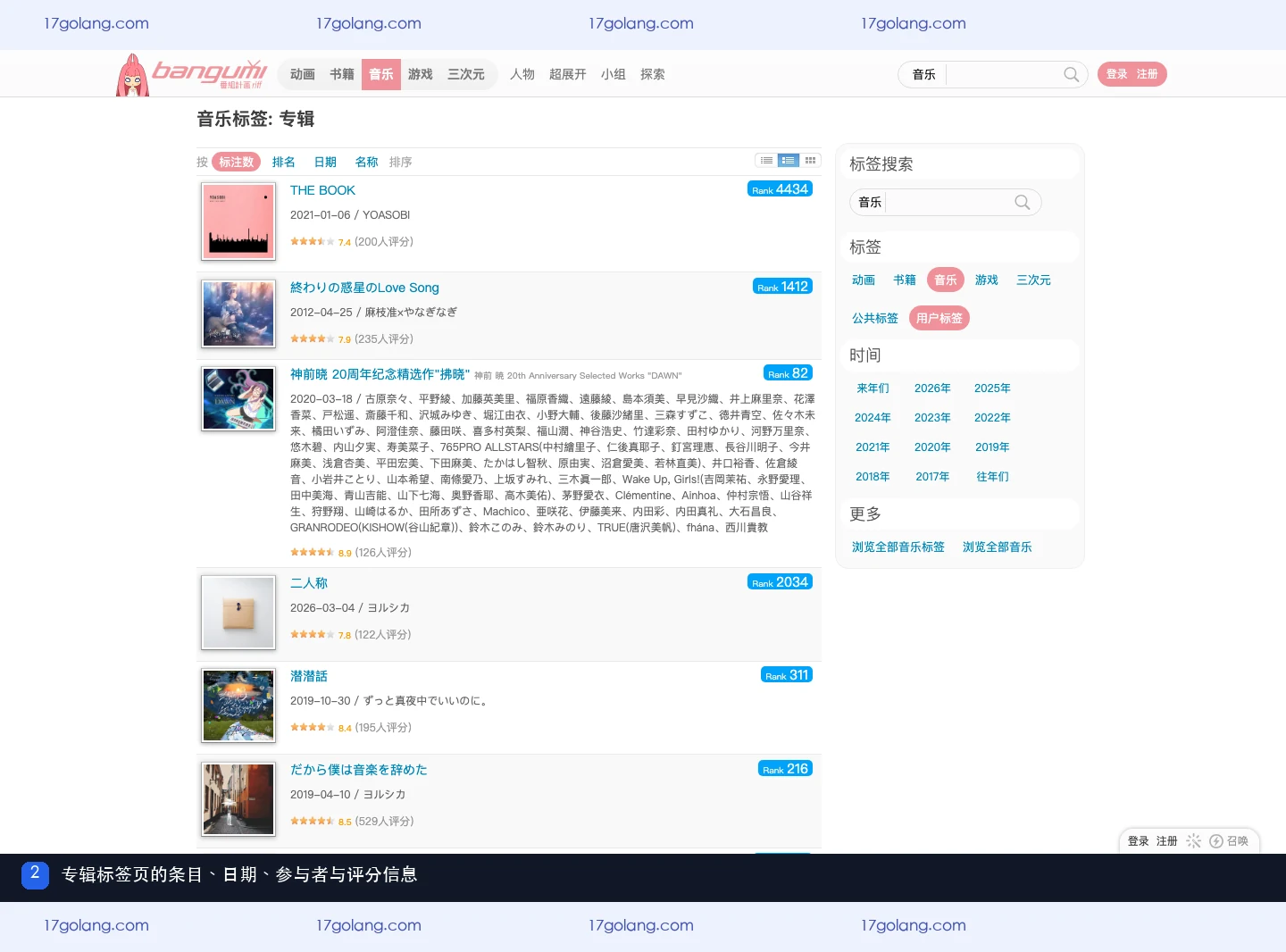Screen dimensions: 1286x952
Task: Select 音乐 pill in sidebar 标签 section
Action: point(946,280)
